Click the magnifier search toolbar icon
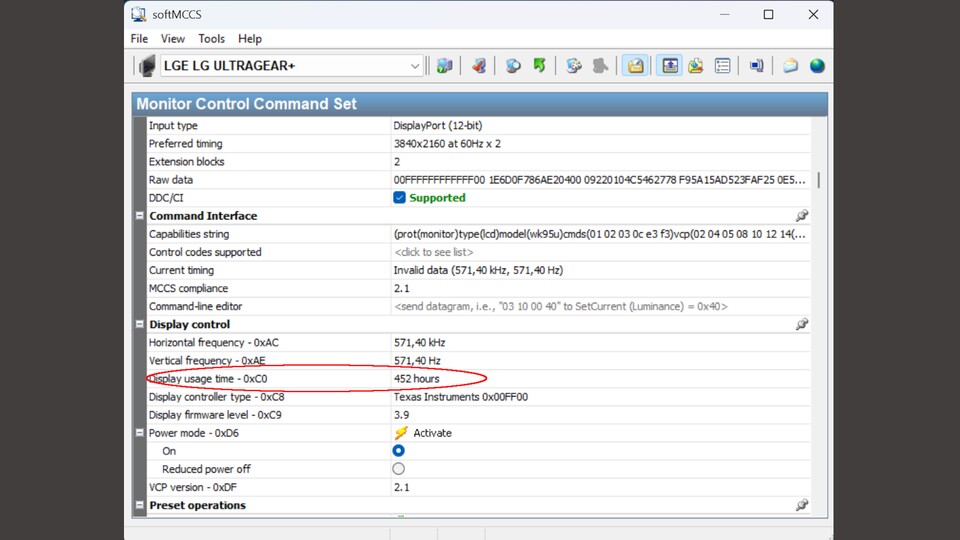 pos(513,66)
